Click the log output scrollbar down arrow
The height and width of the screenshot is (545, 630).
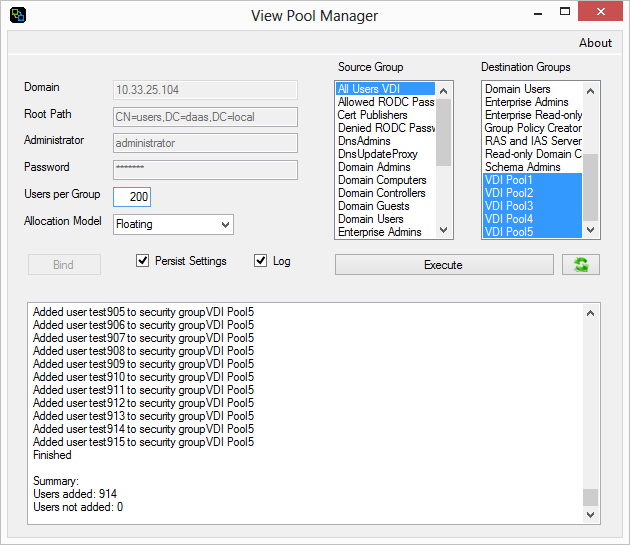(590, 514)
